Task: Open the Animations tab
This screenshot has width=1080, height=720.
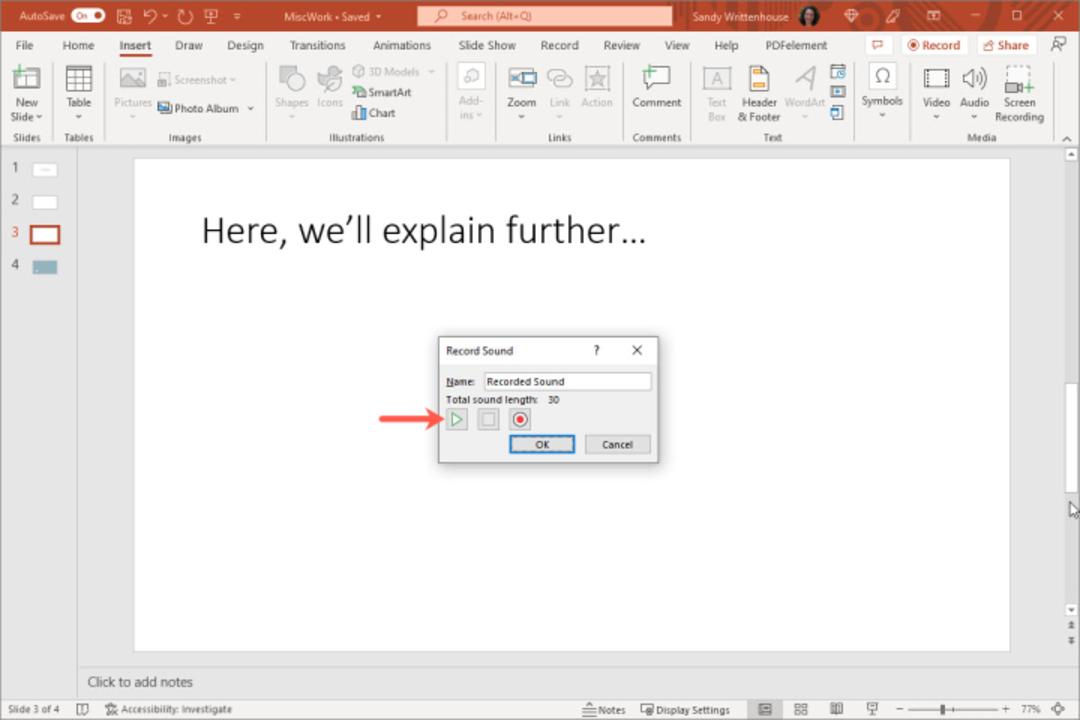Action: [402, 45]
